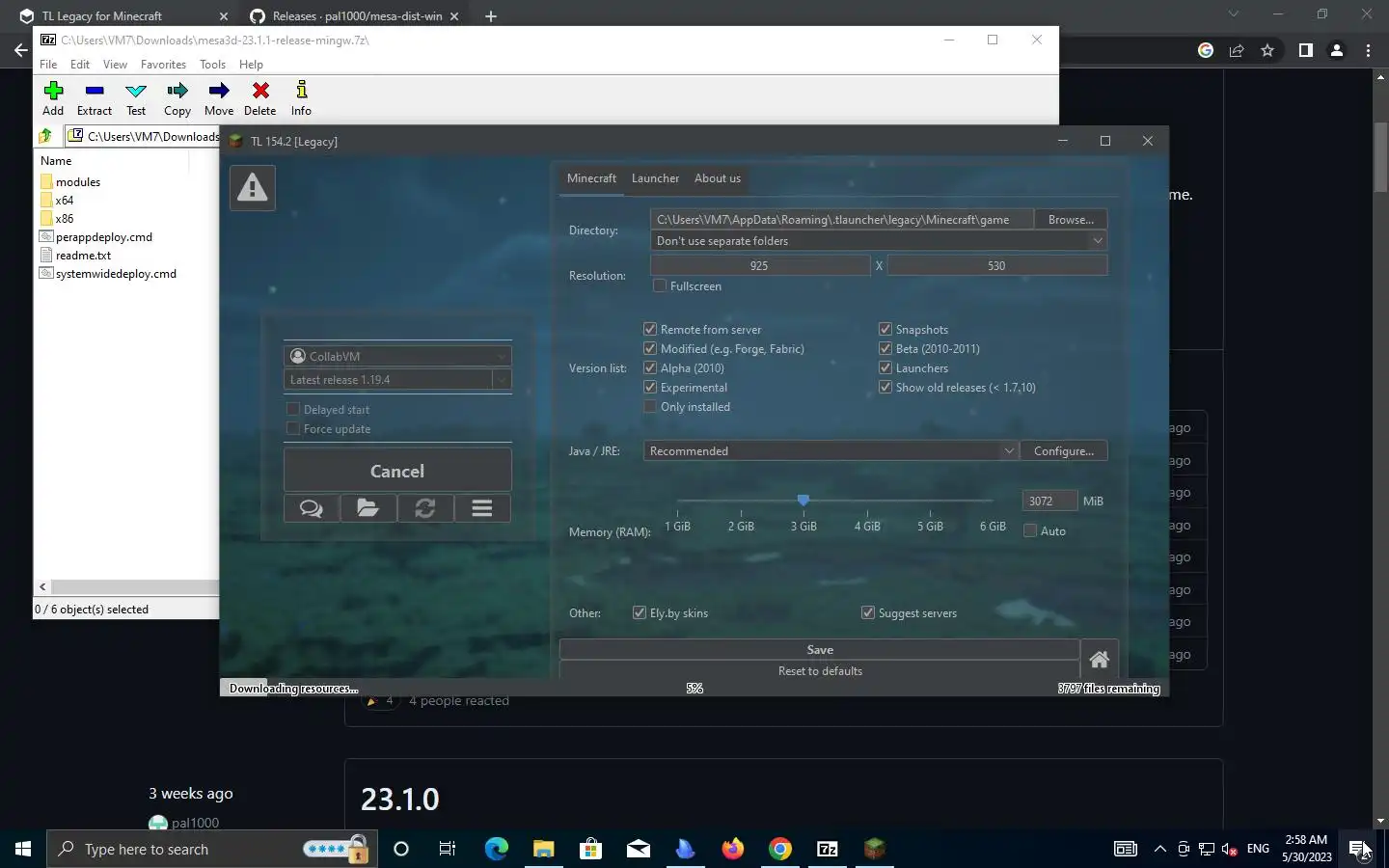The height and width of the screenshot is (868, 1389).
Task: Click Reset to defaults button
Action: click(x=820, y=670)
